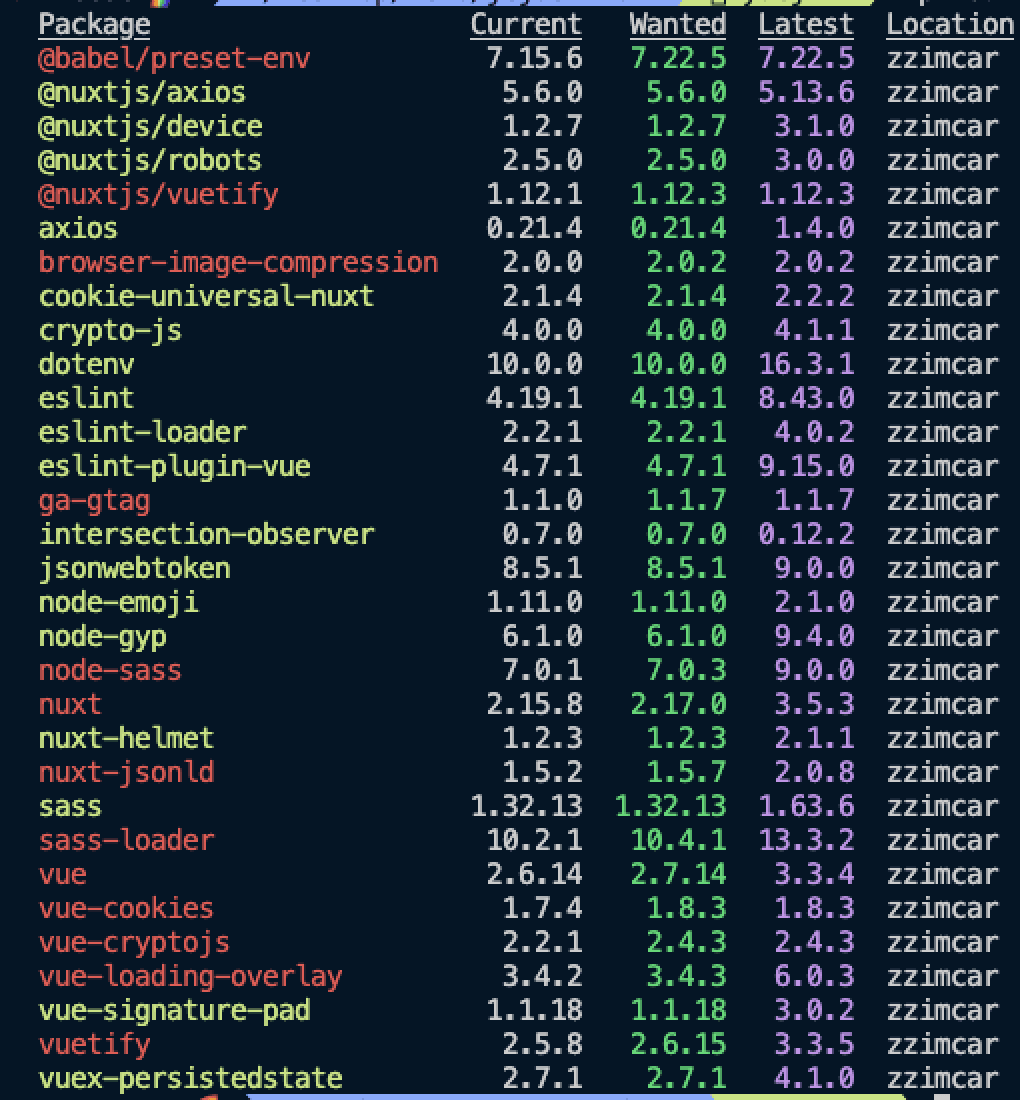
Task: Select the sass-loader package name
Action: point(126,840)
